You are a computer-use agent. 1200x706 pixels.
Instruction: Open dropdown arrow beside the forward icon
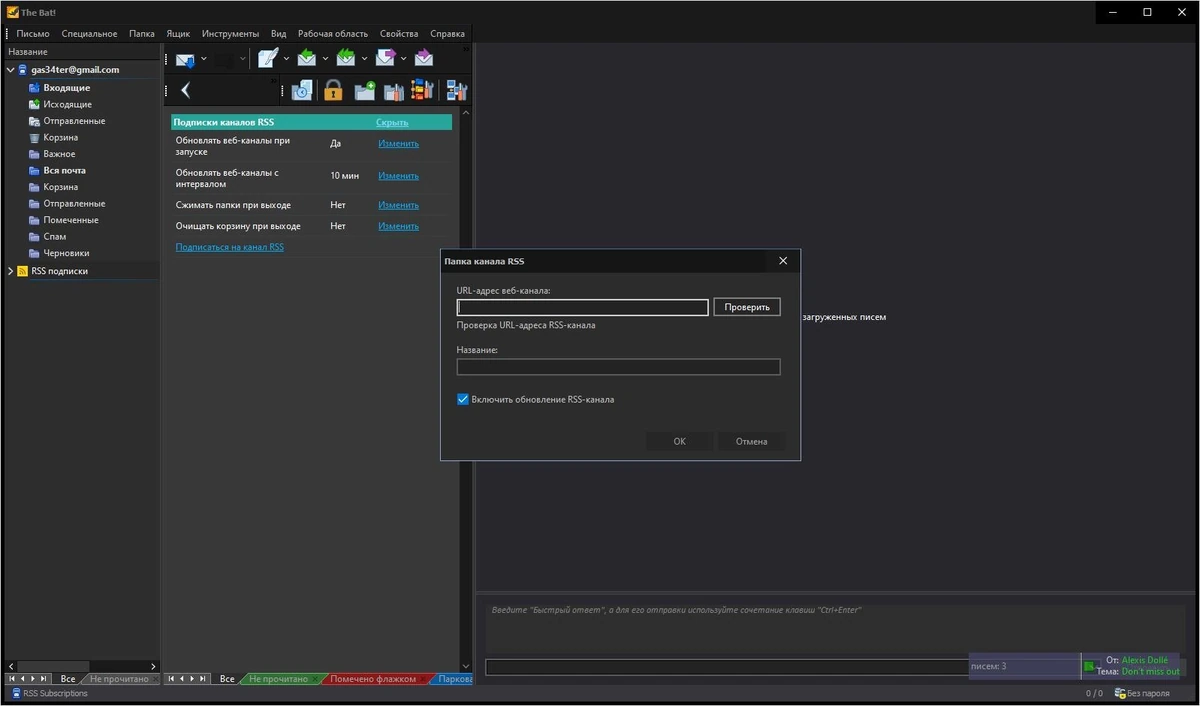tap(403, 59)
